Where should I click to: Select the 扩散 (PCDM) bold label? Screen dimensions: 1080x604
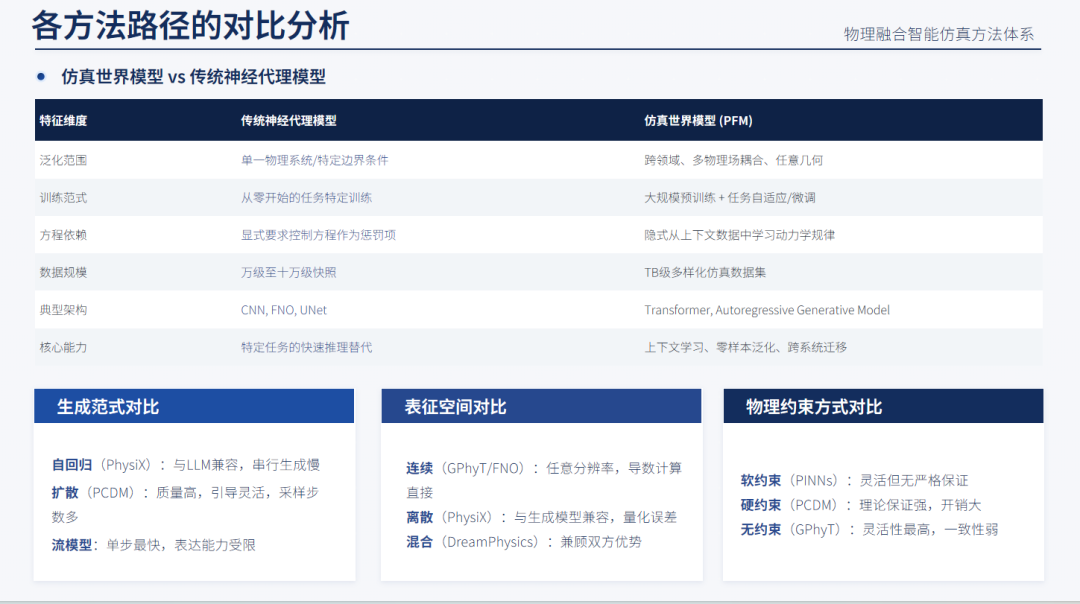pos(65,492)
